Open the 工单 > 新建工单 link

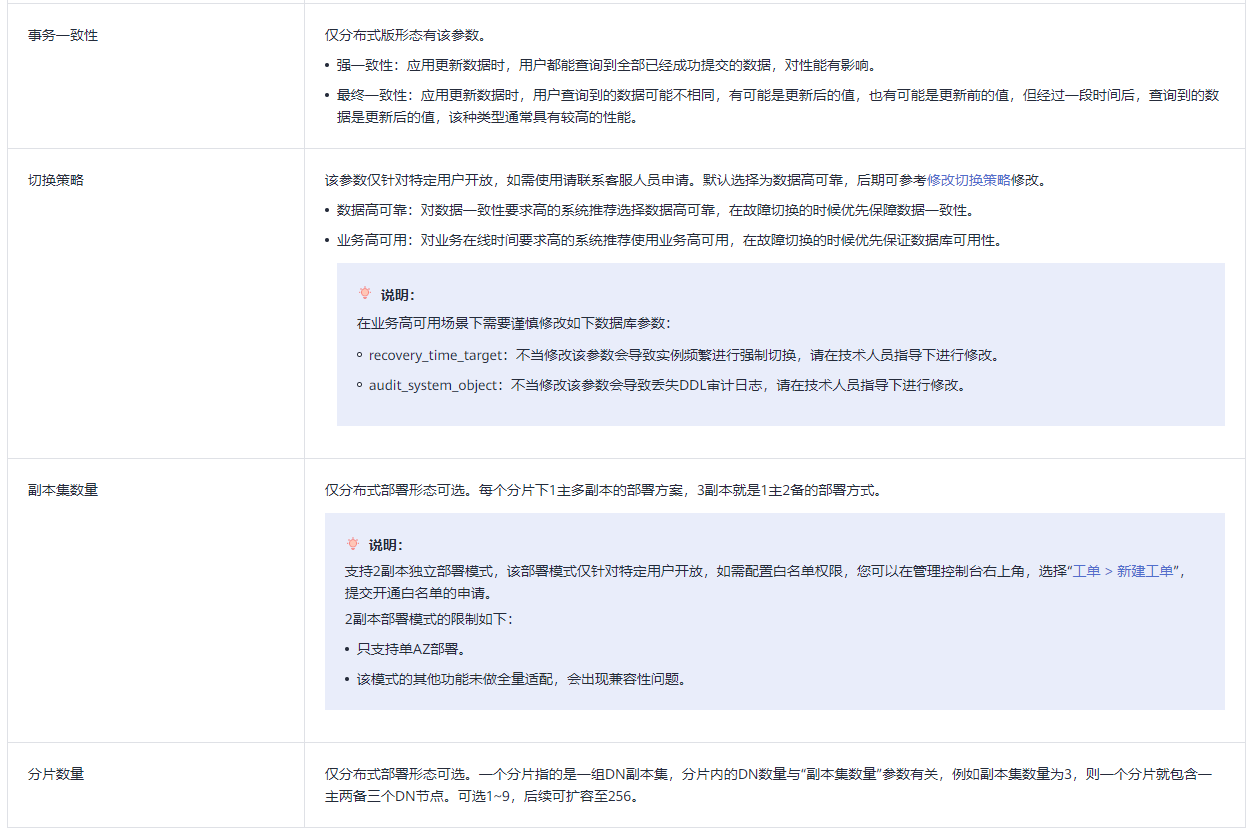[x=1124, y=572]
